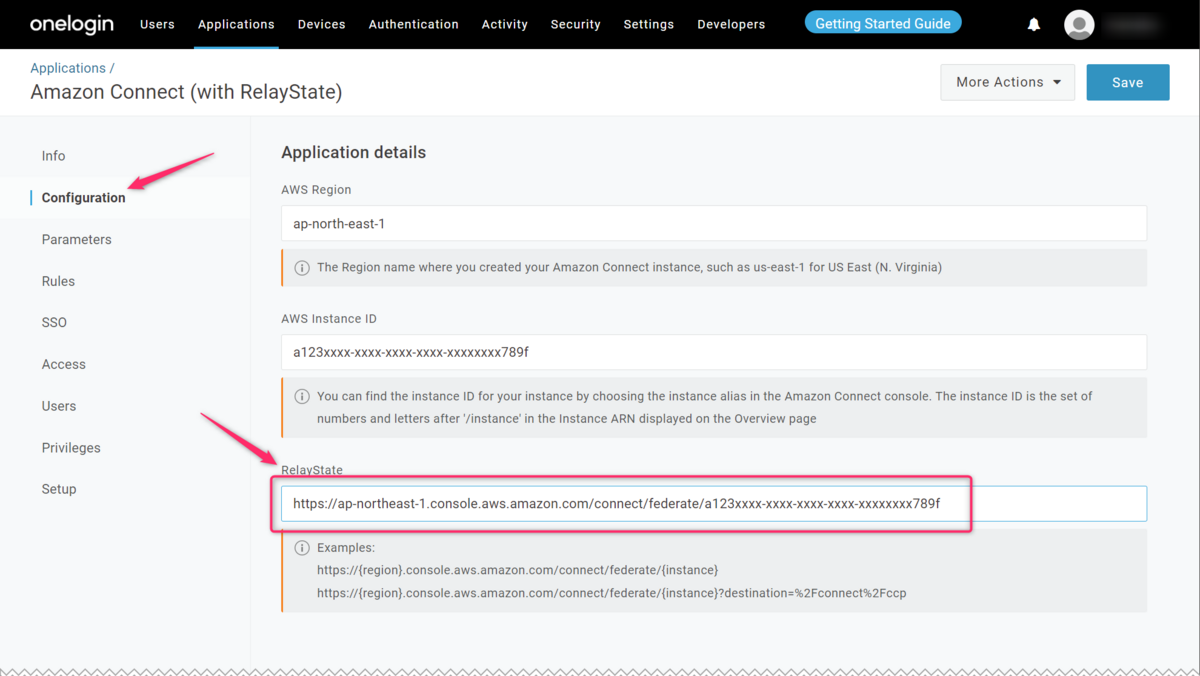Click the info icon beside Examples
The image size is (1200, 676).
[301, 548]
